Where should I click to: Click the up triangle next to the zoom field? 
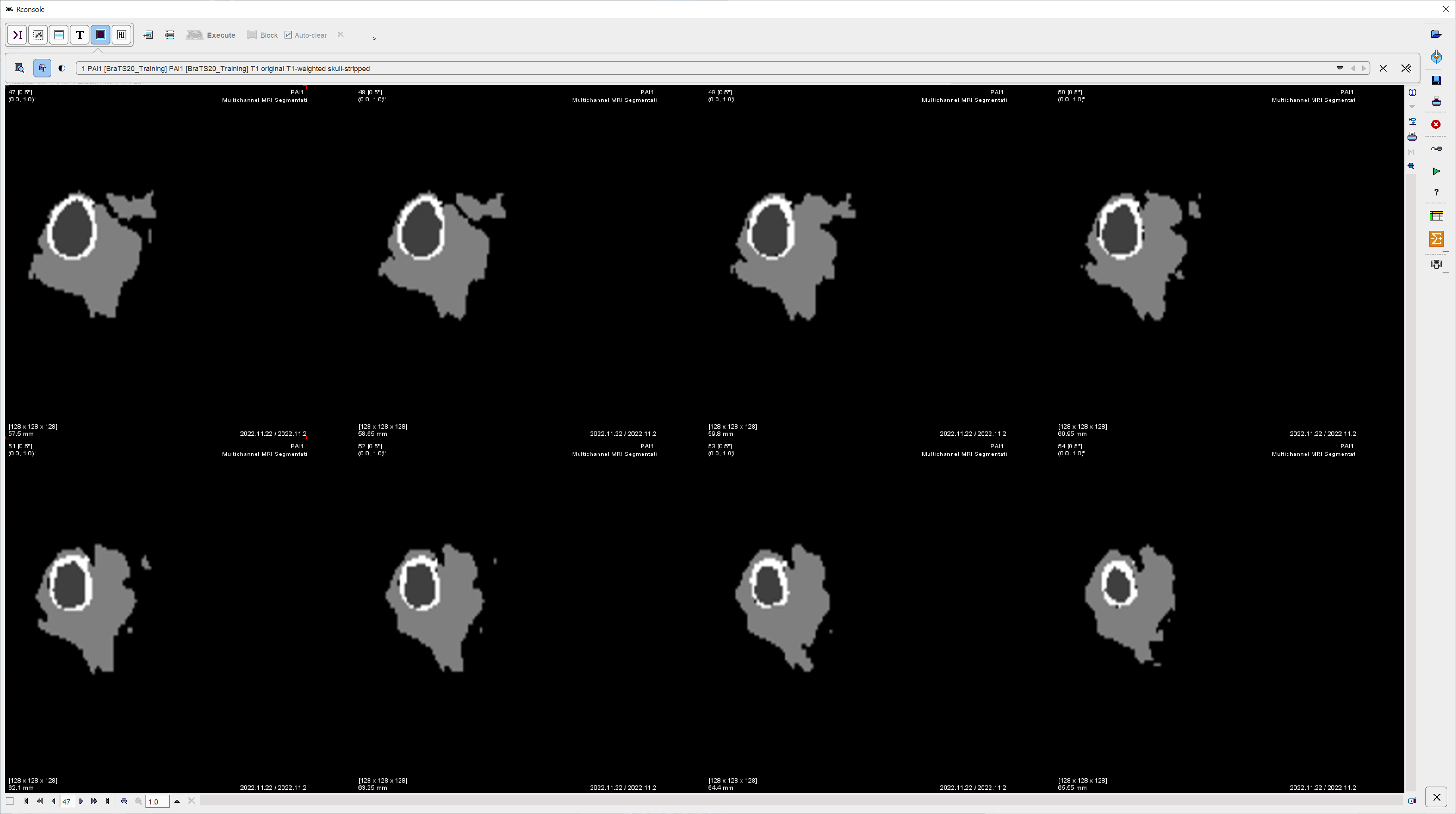(177, 801)
